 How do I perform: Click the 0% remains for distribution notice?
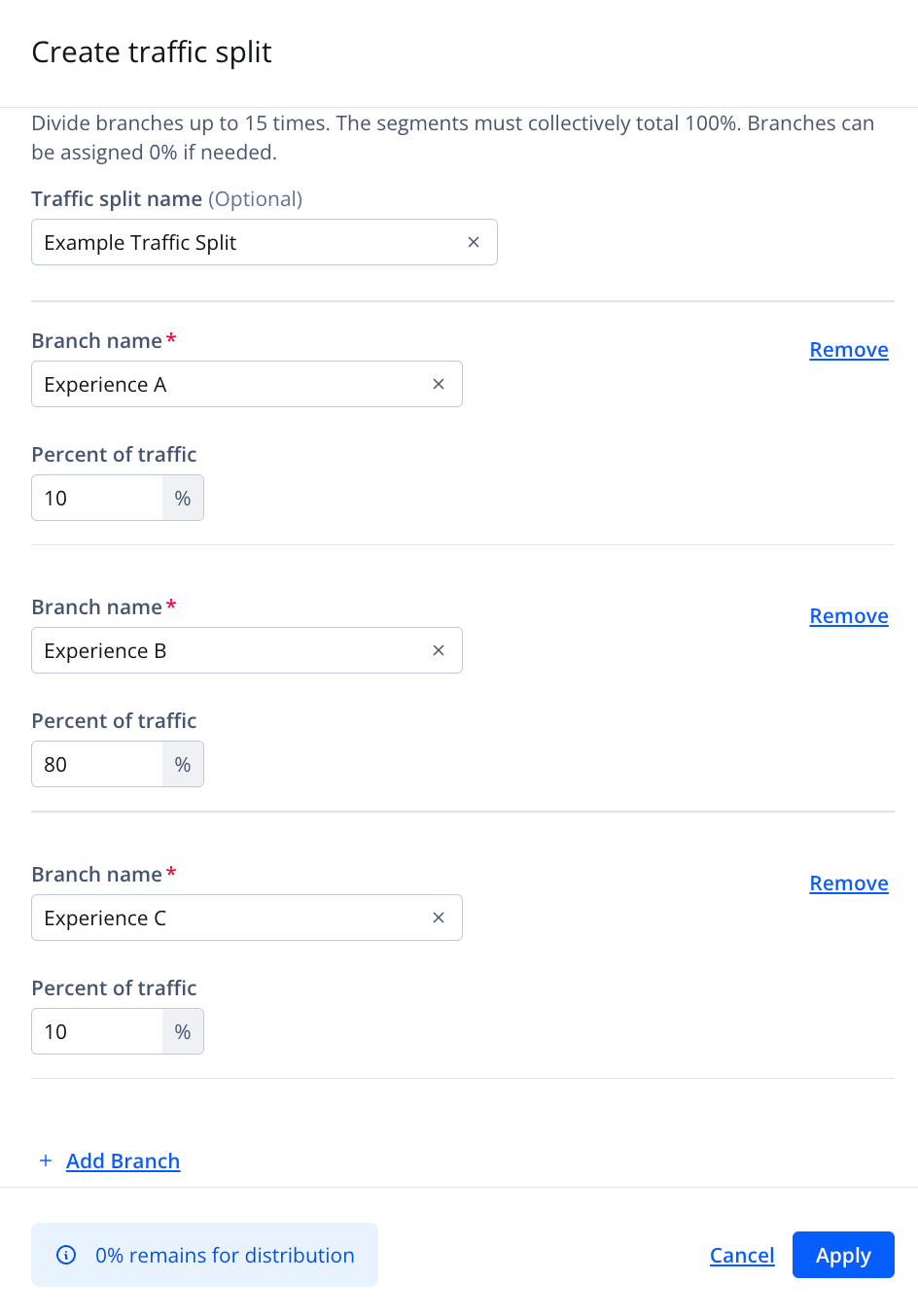click(225, 1255)
